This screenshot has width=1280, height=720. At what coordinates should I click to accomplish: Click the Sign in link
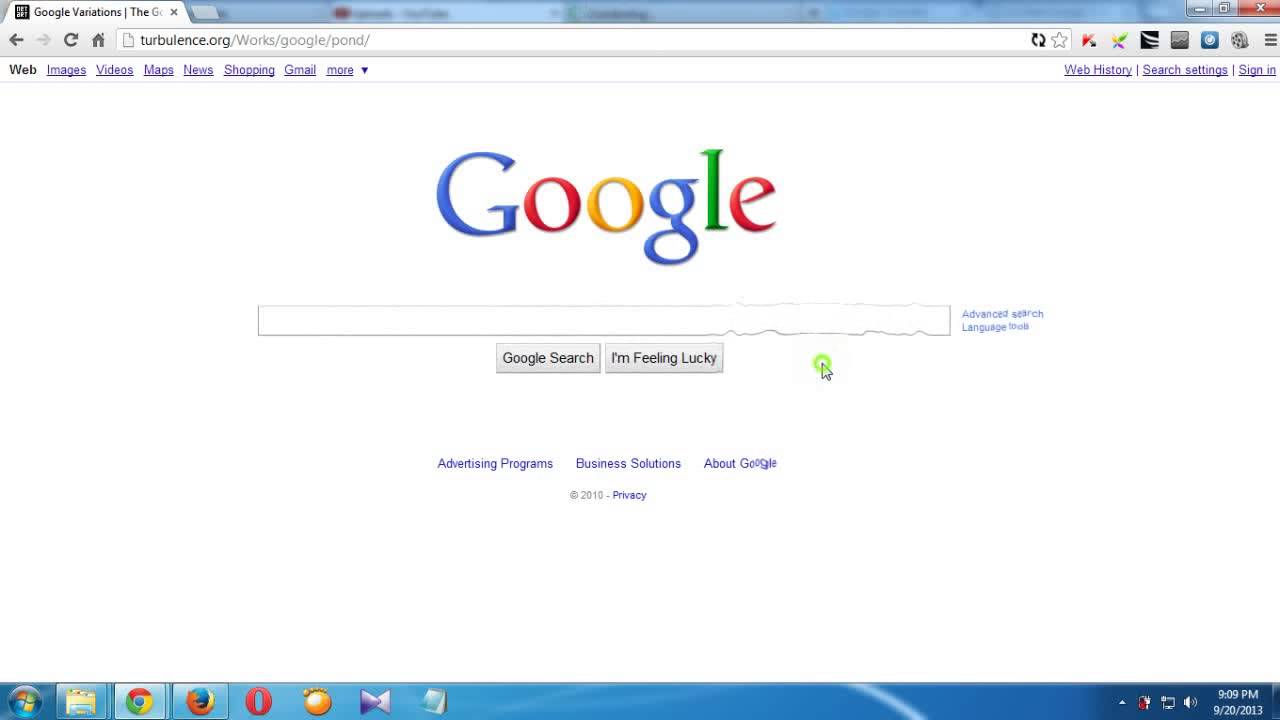point(1257,70)
